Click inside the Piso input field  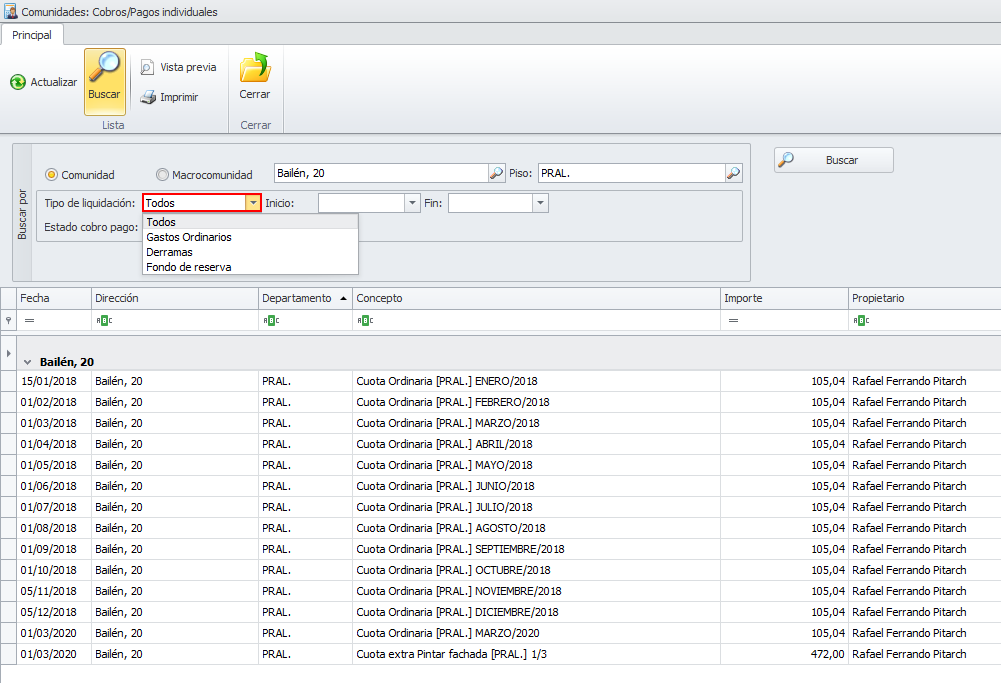(x=630, y=173)
